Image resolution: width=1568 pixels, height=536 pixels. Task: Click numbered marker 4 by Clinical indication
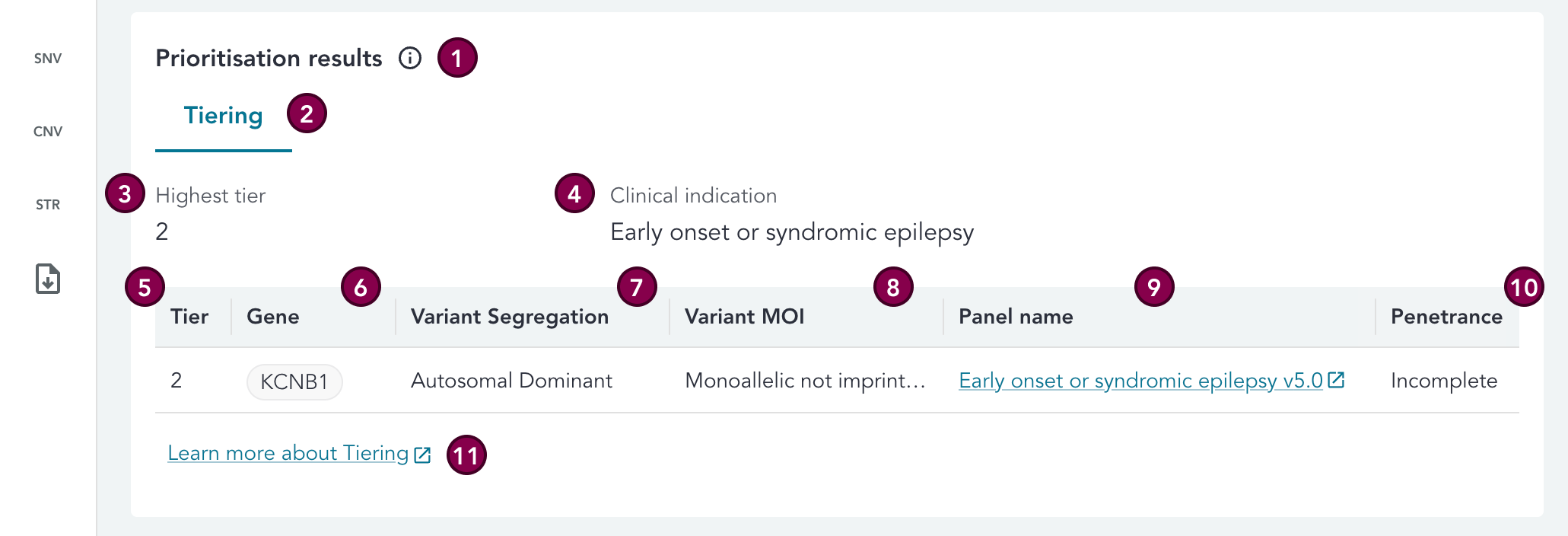pyautogui.click(x=574, y=193)
